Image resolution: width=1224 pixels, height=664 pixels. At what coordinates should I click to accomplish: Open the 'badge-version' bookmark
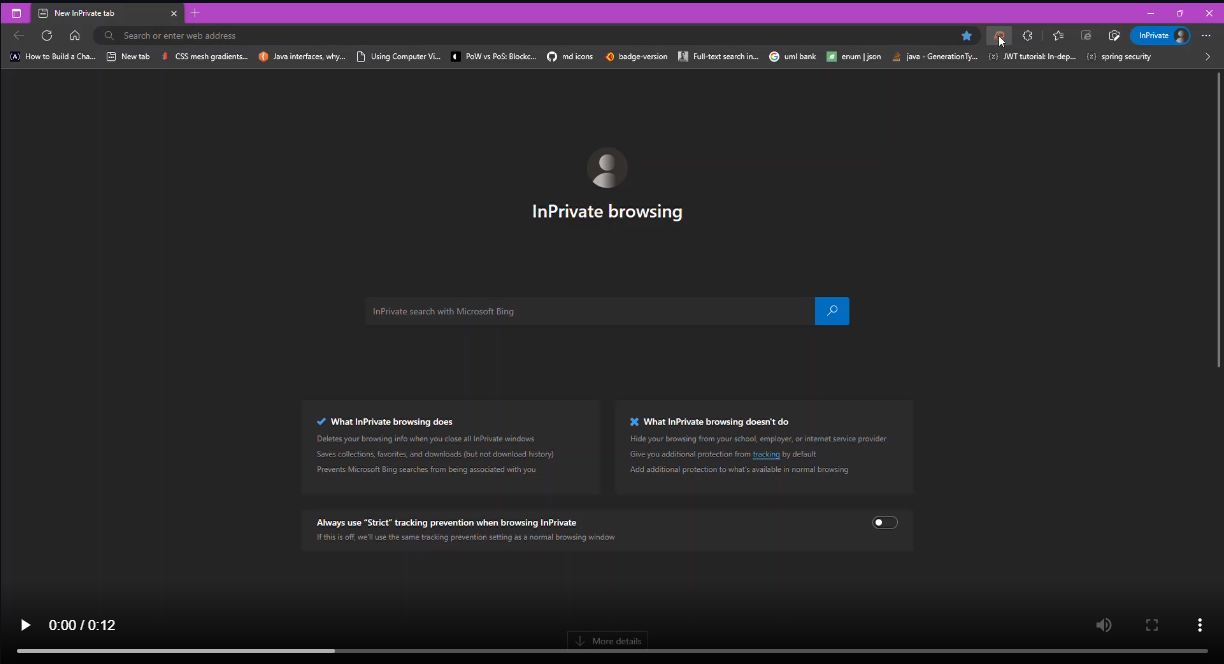click(636, 57)
